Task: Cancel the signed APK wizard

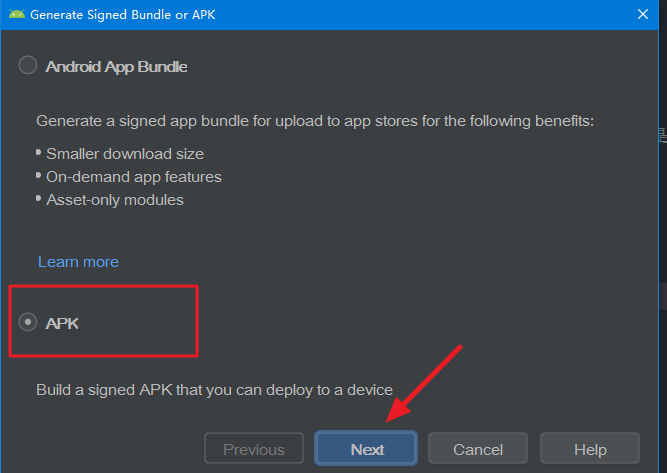Action: [x=478, y=448]
